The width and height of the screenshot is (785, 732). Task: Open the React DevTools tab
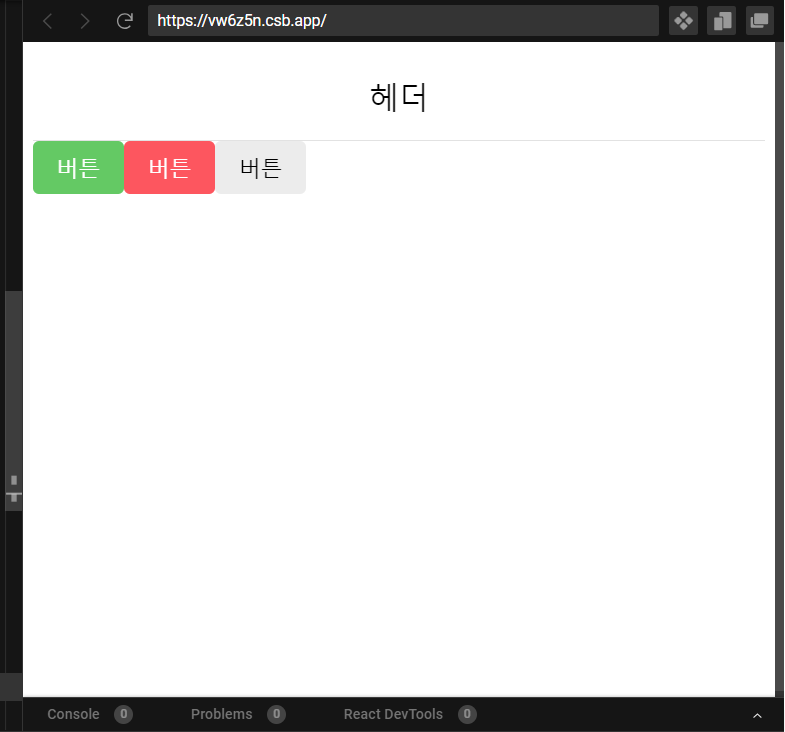point(393,714)
